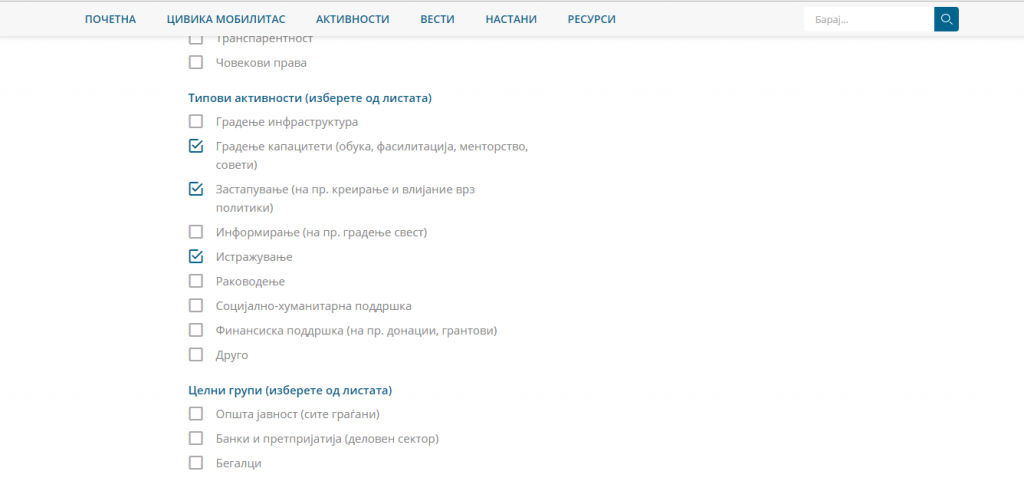Click the Банки и претпријатија label text

(327, 439)
